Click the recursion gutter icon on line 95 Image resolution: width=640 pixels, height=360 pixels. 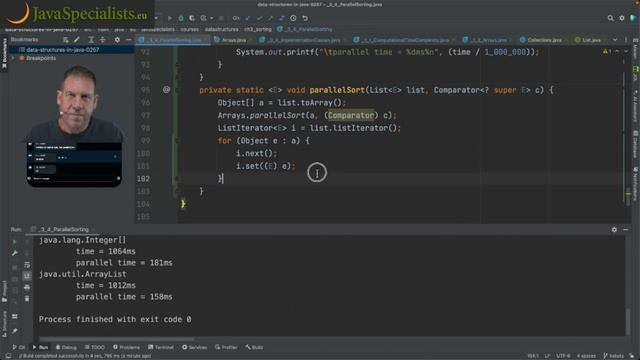(166, 89)
